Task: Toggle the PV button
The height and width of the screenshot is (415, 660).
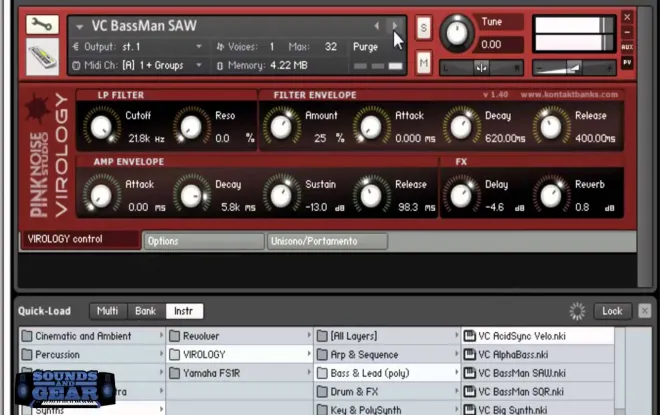Action: (x=627, y=63)
